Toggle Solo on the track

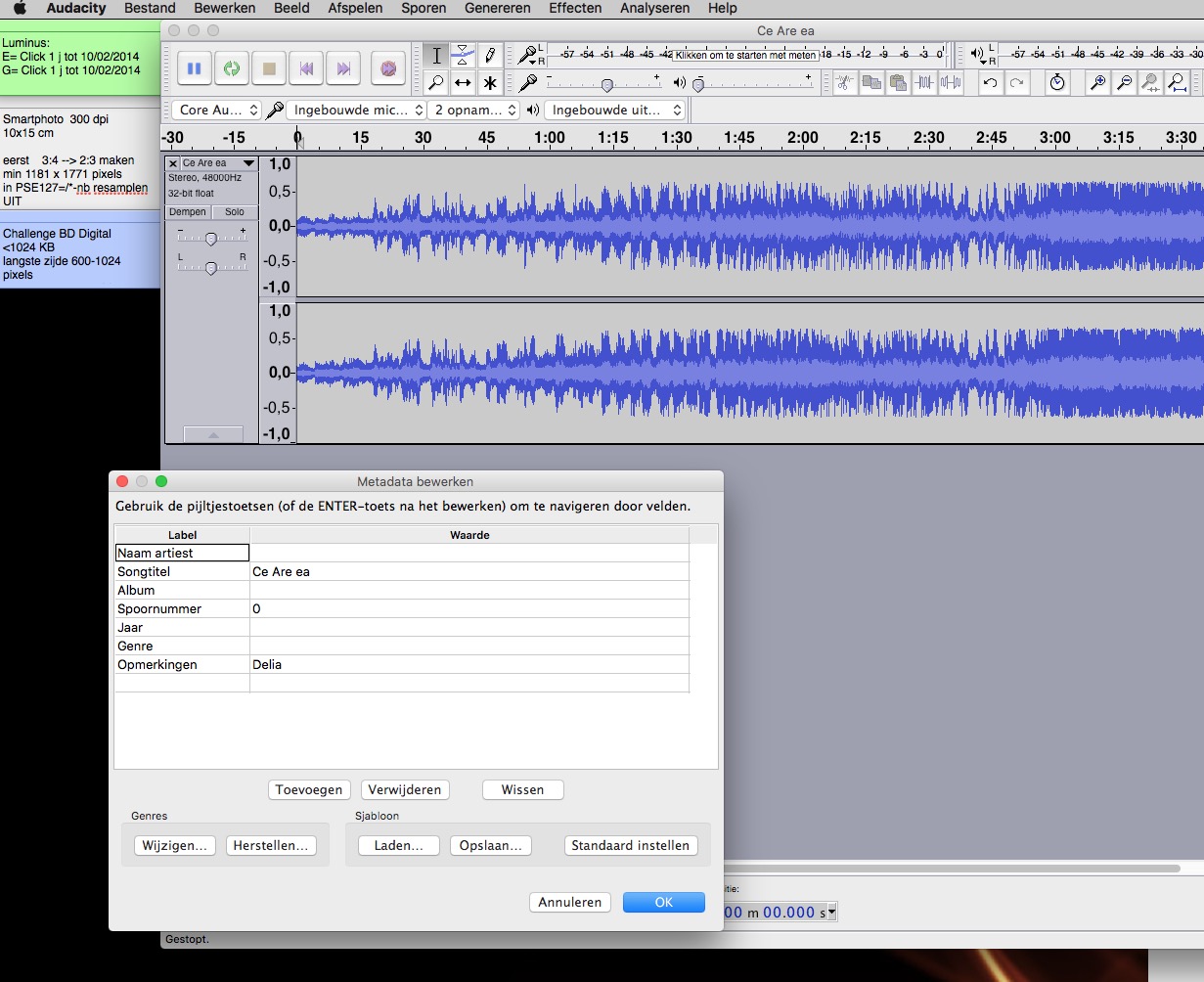tap(235, 212)
